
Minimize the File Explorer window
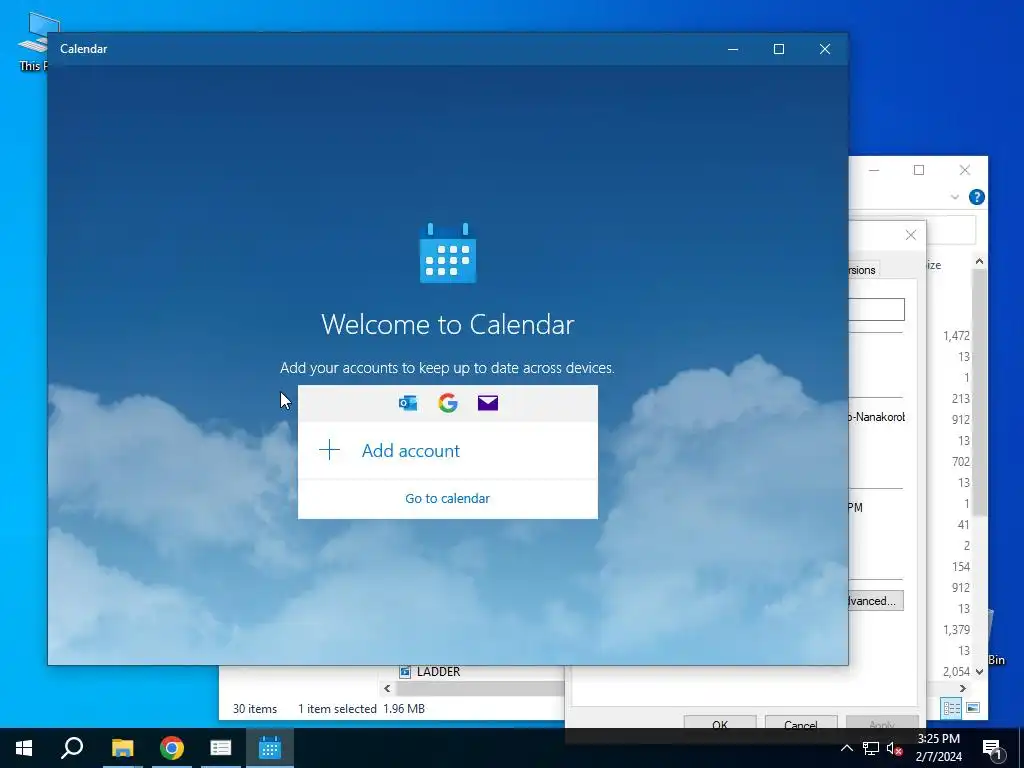(x=874, y=170)
